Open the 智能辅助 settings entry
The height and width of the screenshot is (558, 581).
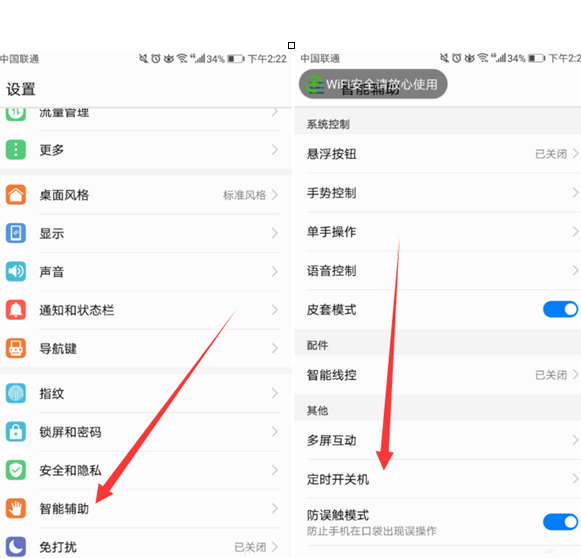[146, 508]
